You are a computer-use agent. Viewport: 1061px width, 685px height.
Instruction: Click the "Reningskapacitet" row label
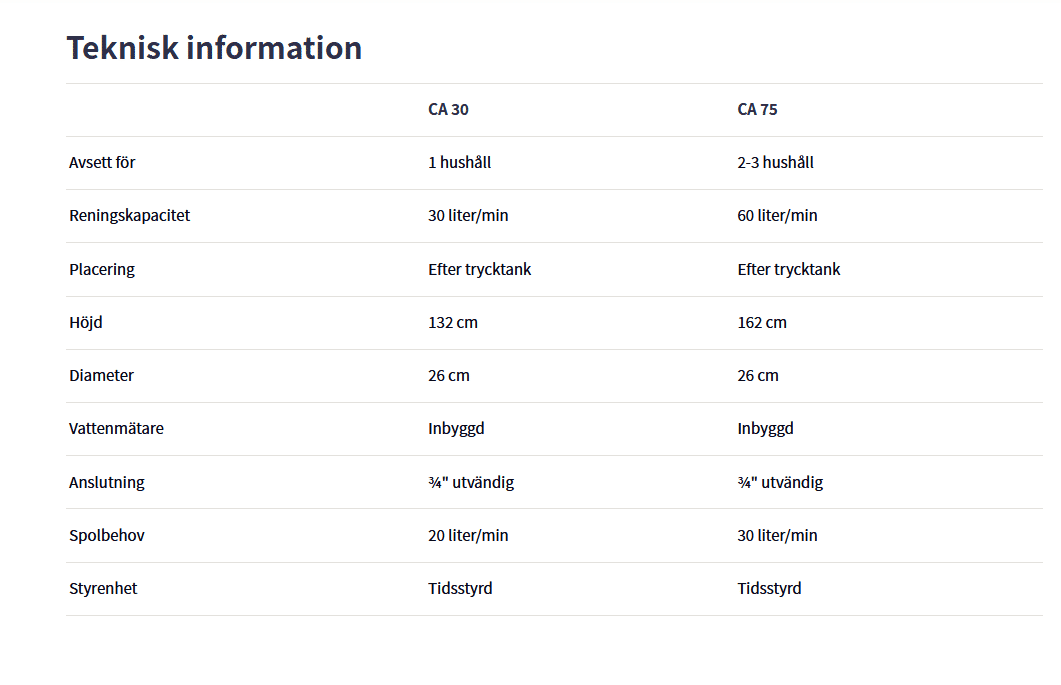(129, 216)
